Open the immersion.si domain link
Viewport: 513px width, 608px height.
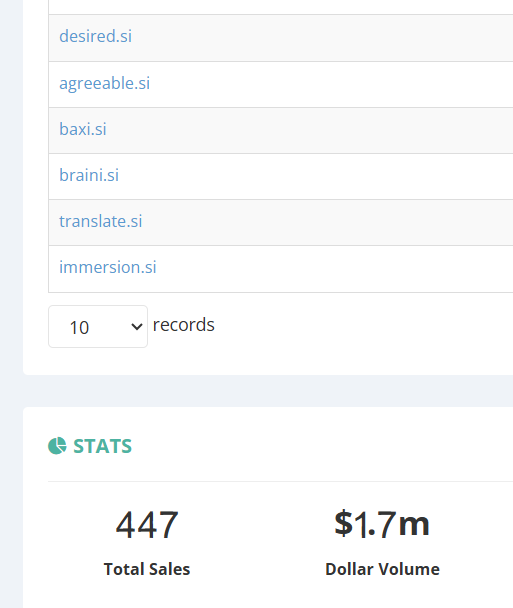107,267
